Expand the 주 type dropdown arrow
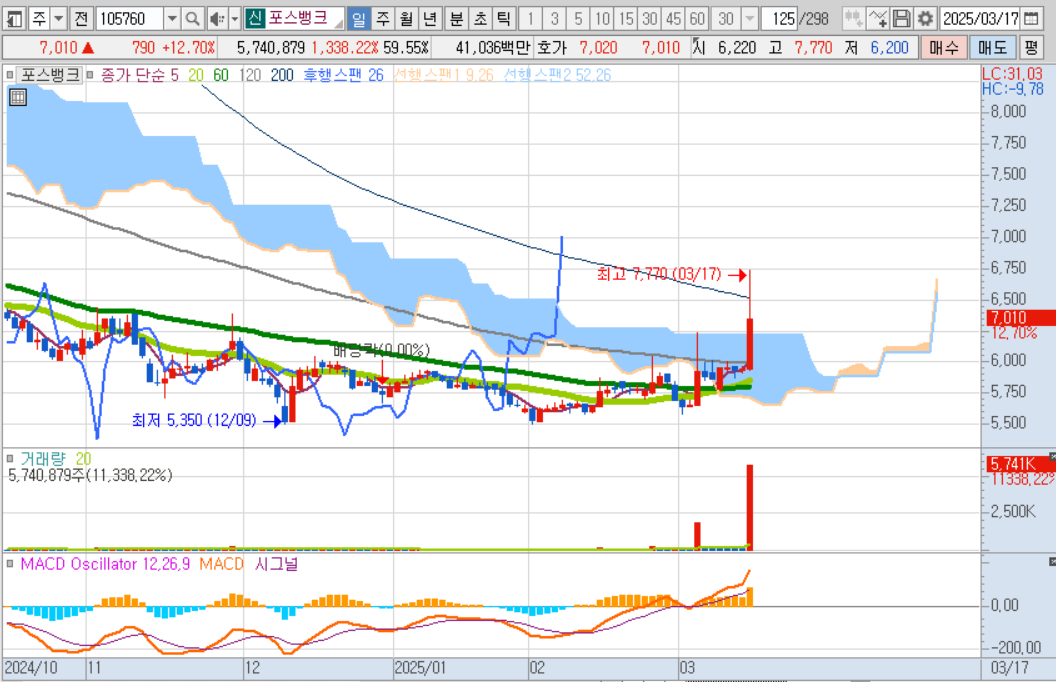1056x682 pixels. click(59, 19)
